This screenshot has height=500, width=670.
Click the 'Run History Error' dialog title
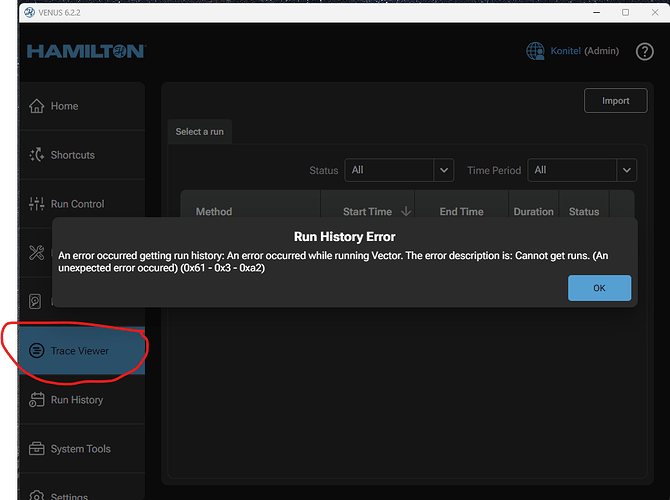[344, 237]
